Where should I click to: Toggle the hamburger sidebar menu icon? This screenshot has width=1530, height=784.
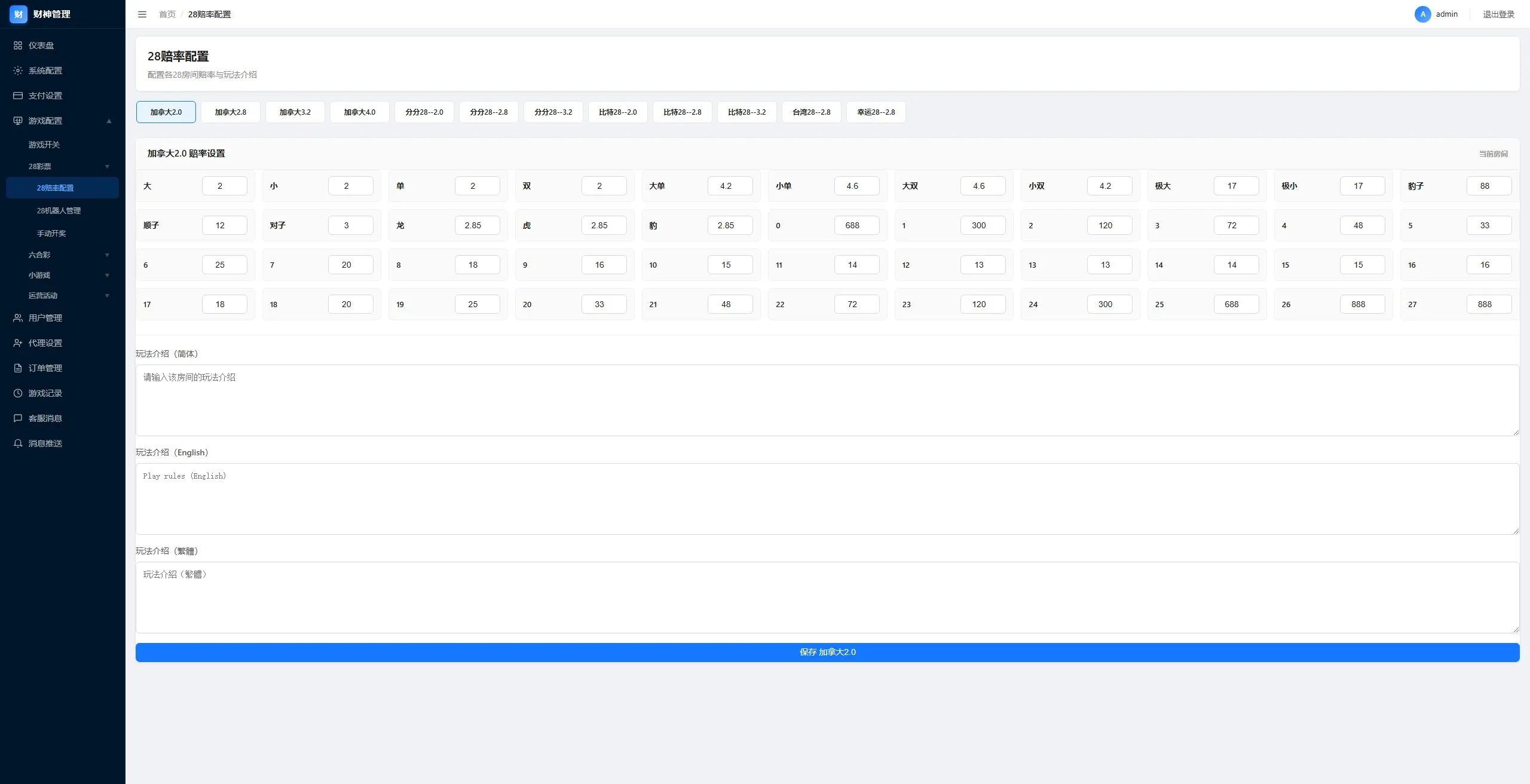142,14
